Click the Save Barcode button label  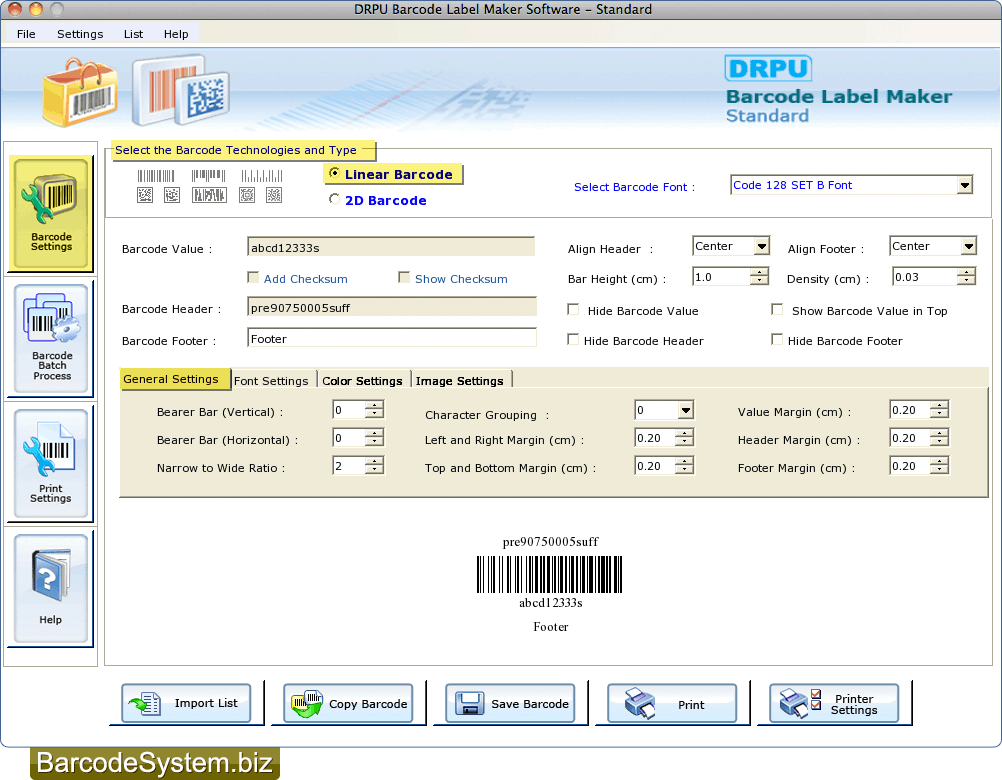click(530, 704)
